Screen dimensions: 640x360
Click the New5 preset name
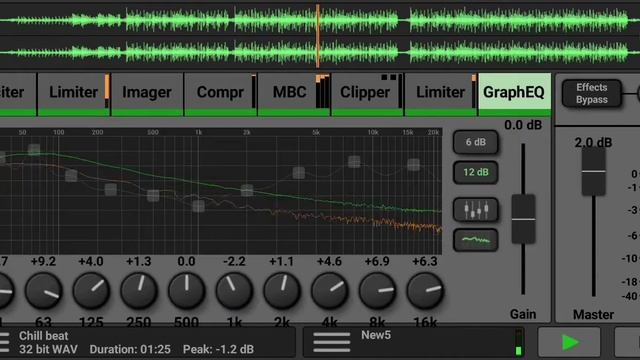click(376, 335)
